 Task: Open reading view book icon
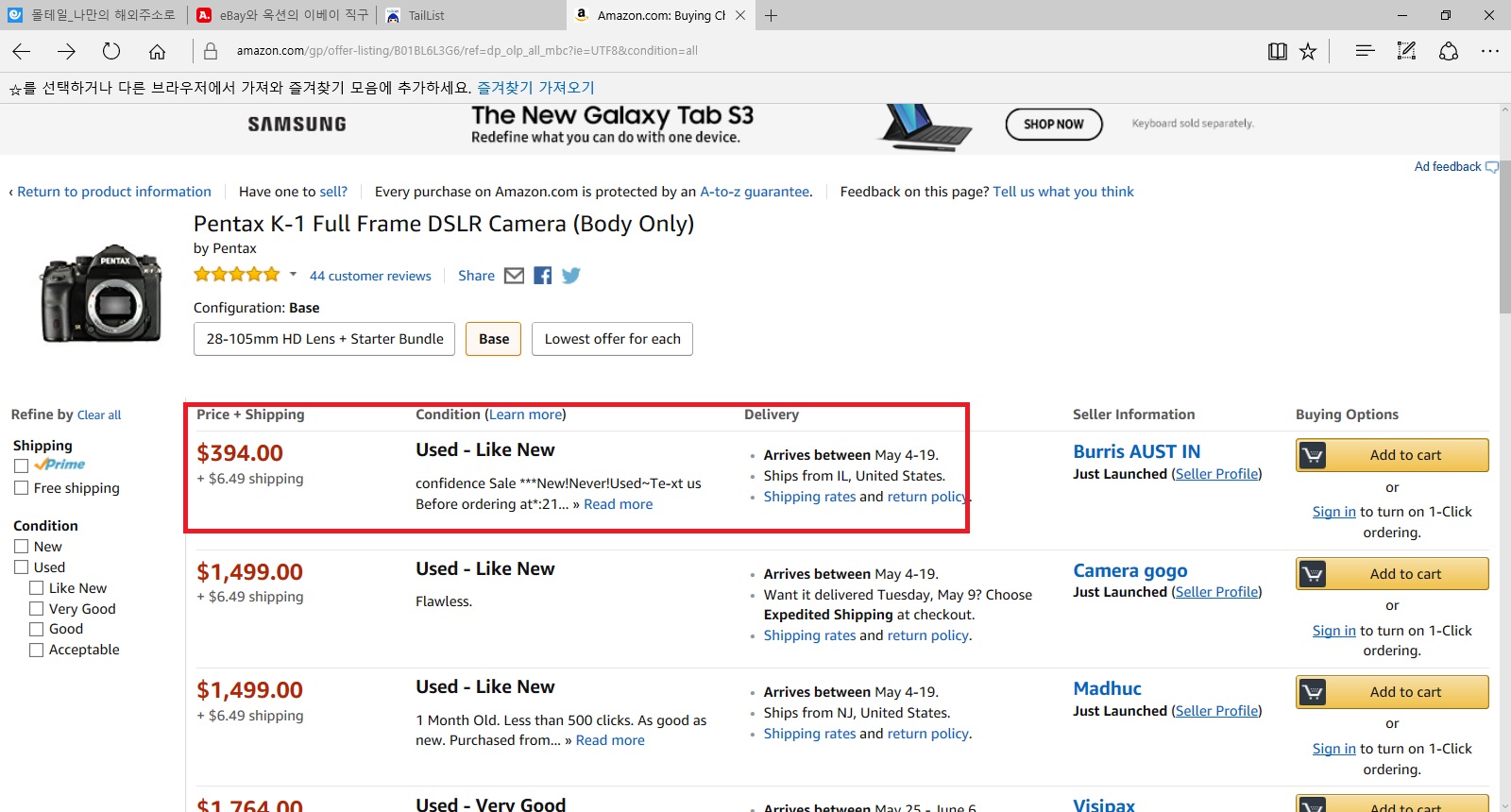click(x=1277, y=51)
